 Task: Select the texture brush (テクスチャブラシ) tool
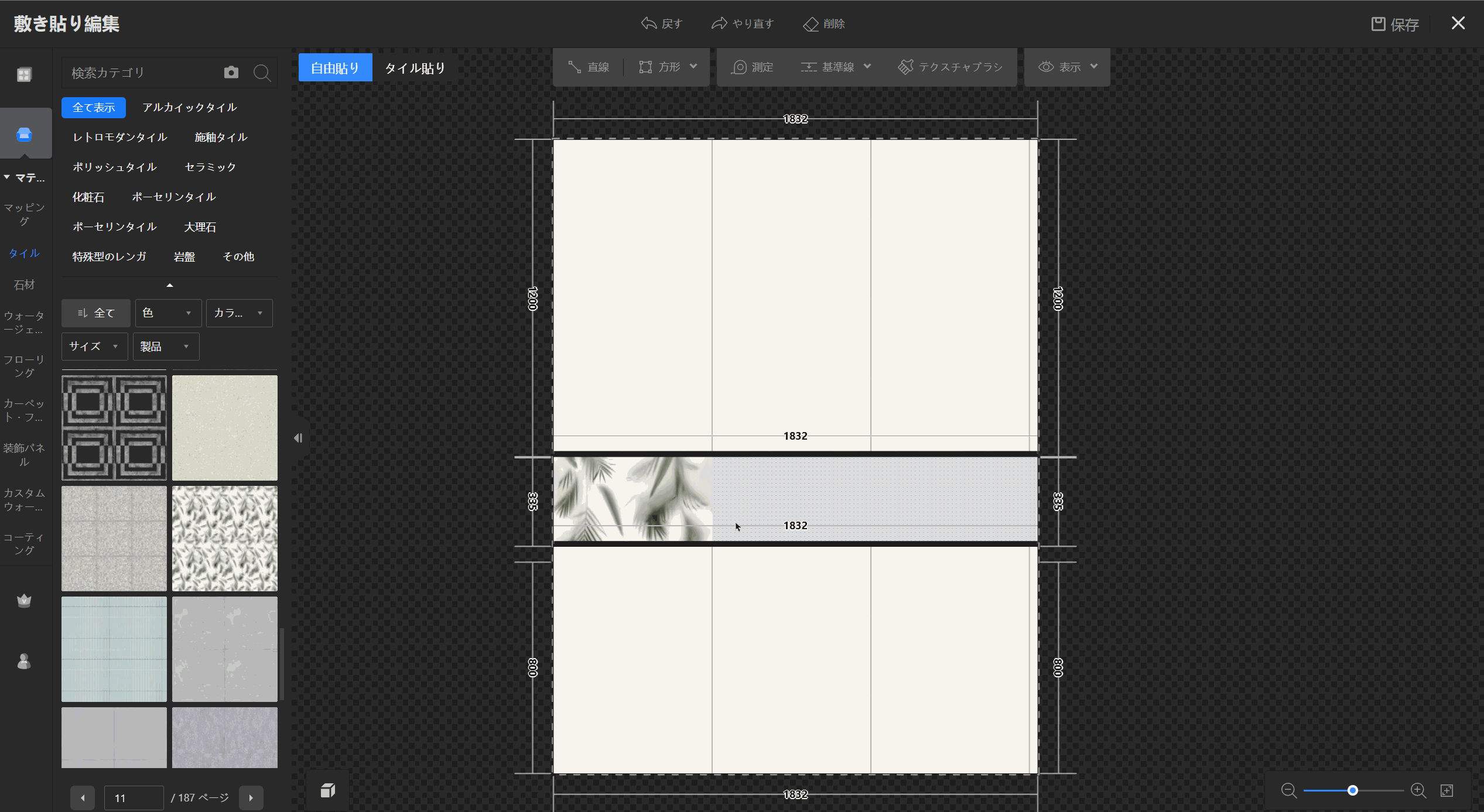950,67
